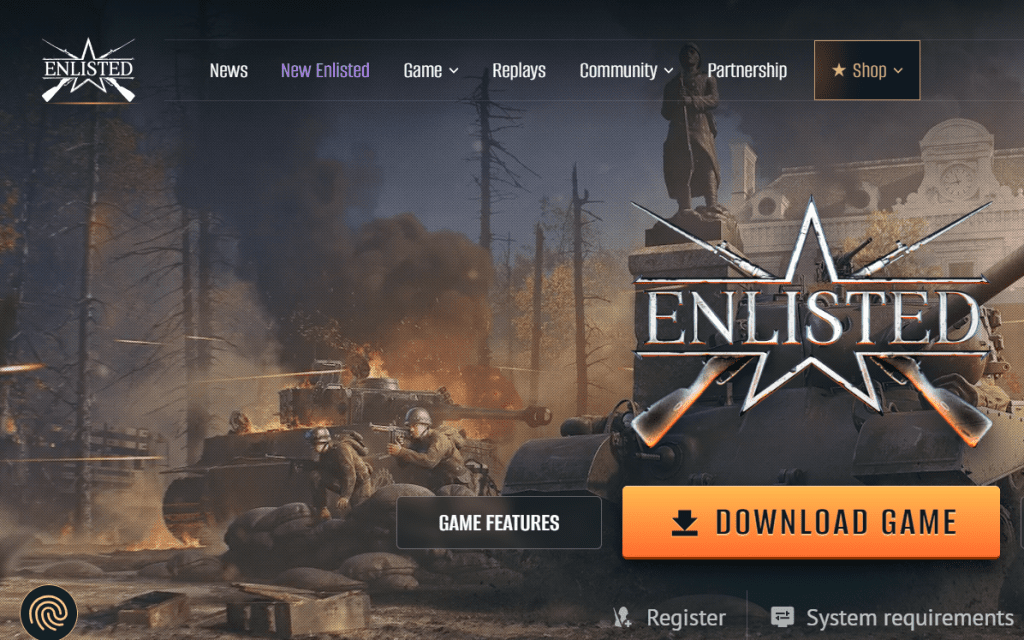Expand the Shop dropdown chevron
The width and height of the screenshot is (1024, 640).
pyautogui.click(x=898, y=71)
